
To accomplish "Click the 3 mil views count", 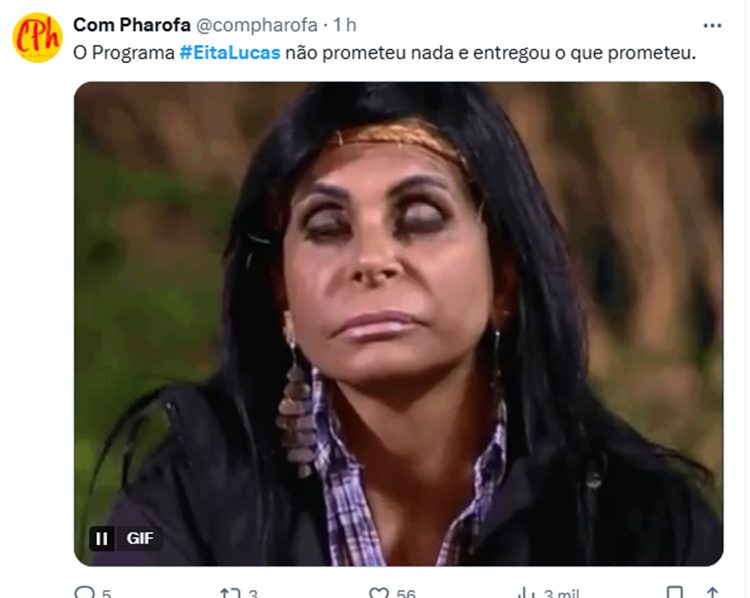I will [562, 594].
